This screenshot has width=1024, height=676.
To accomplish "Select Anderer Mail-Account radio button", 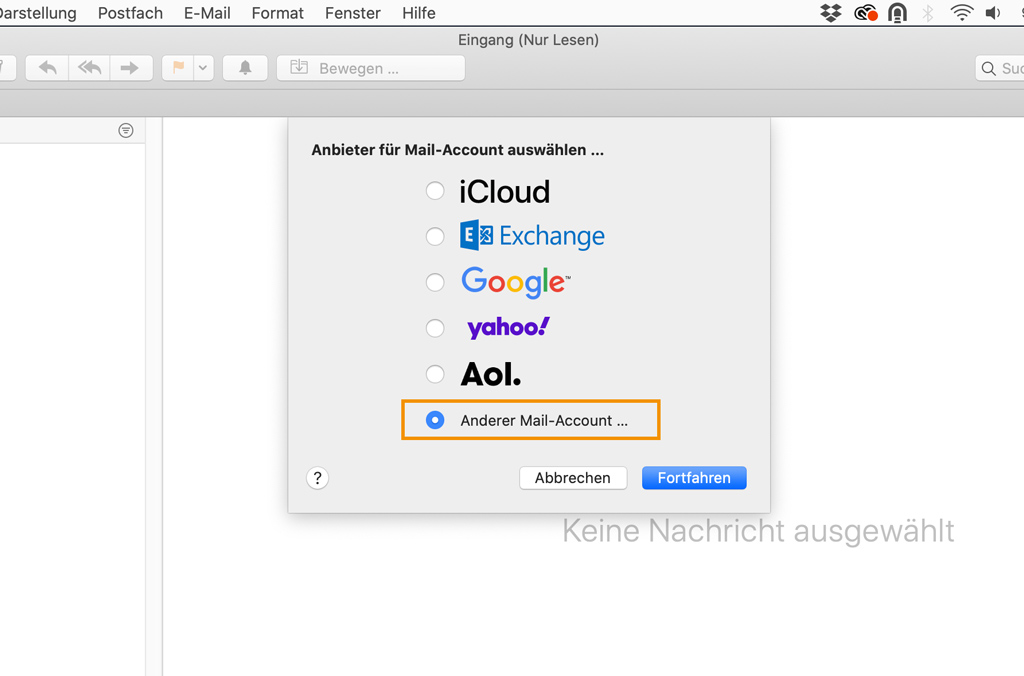I will [x=435, y=420].
